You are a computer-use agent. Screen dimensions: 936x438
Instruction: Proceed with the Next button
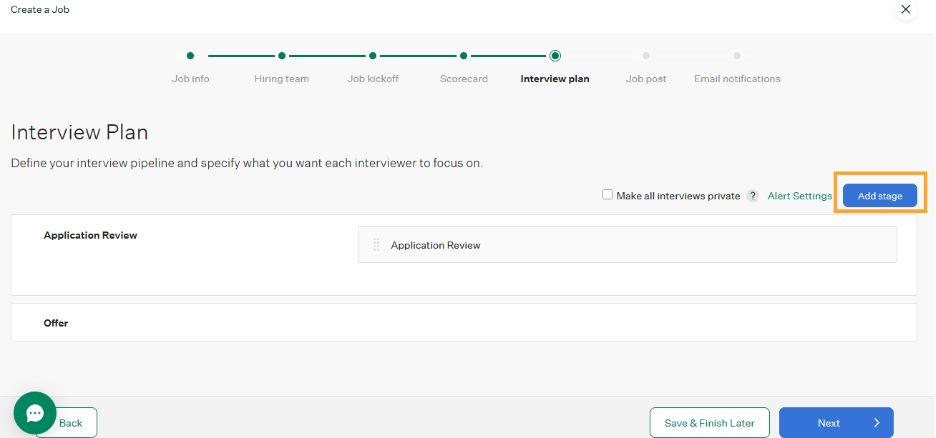(836, 423)
